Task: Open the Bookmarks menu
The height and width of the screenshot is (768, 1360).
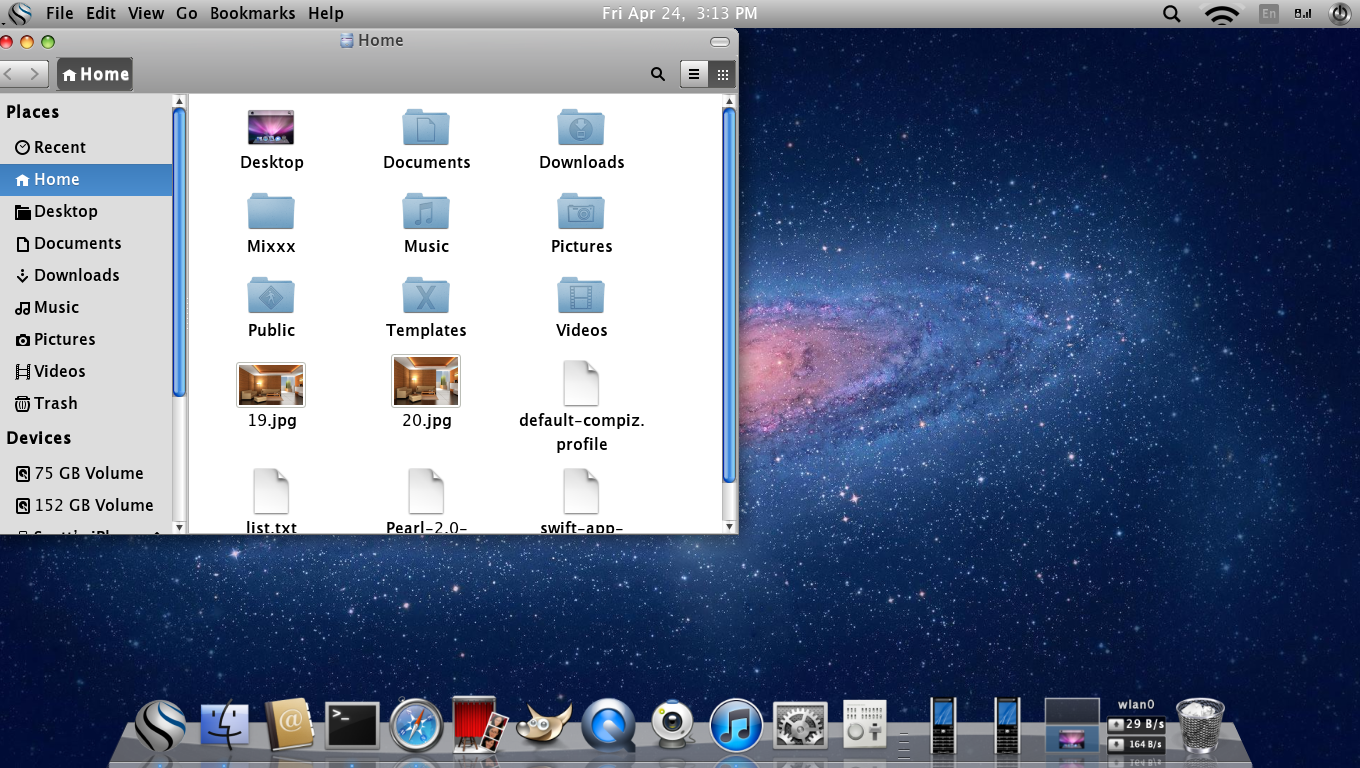Action: point(253,13)
